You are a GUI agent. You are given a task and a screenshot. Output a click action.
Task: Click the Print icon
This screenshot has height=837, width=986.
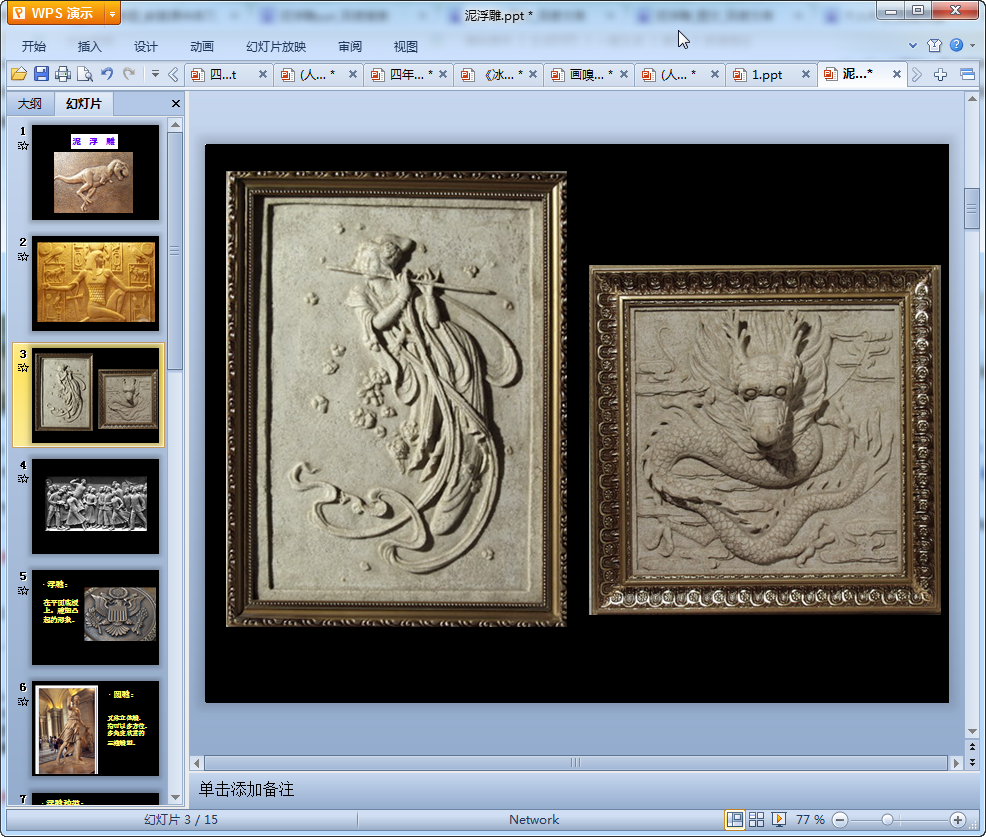(x=63, y=74)
